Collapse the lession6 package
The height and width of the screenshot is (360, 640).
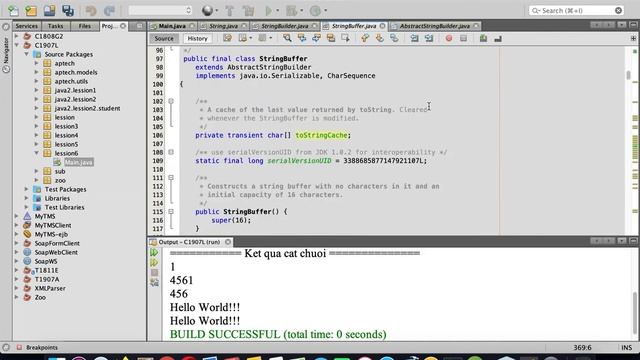point(36,153)
